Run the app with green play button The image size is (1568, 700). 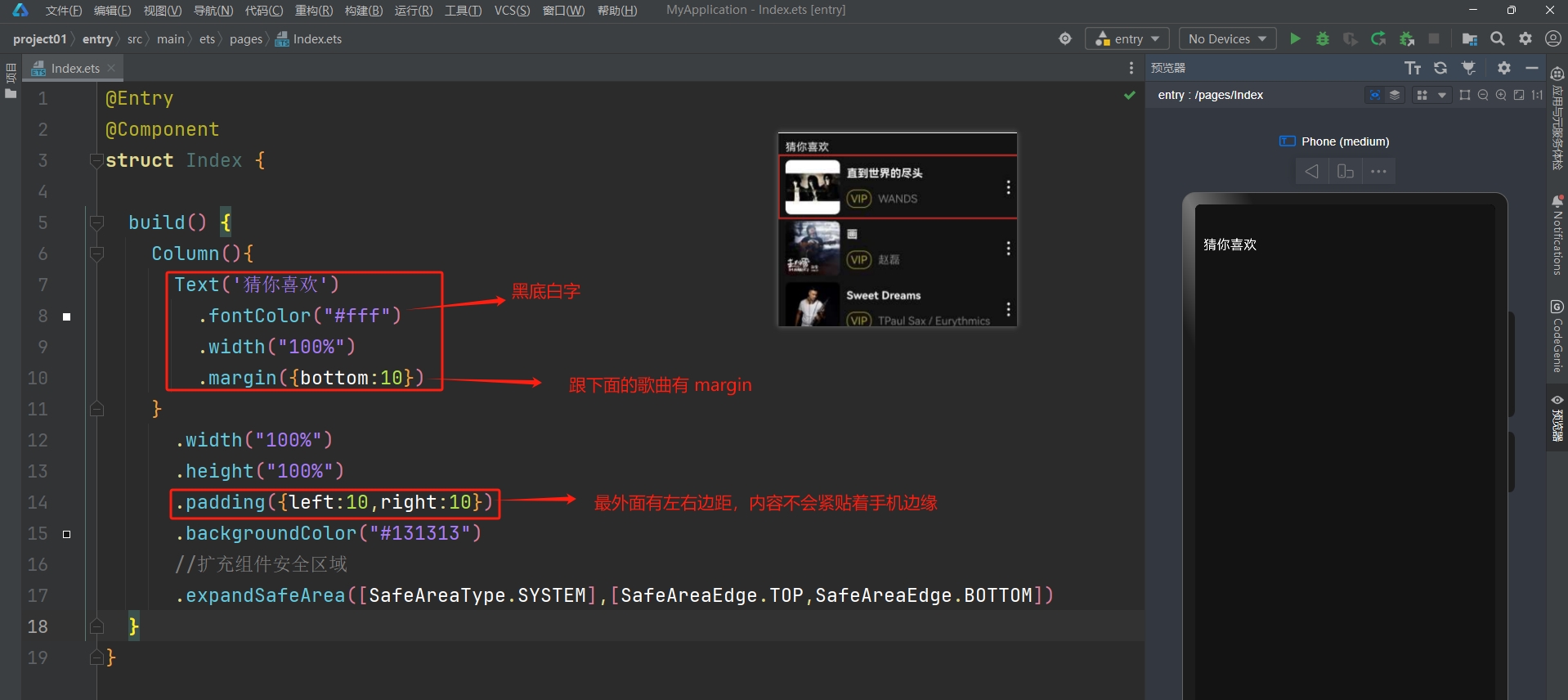point(1295,38)
